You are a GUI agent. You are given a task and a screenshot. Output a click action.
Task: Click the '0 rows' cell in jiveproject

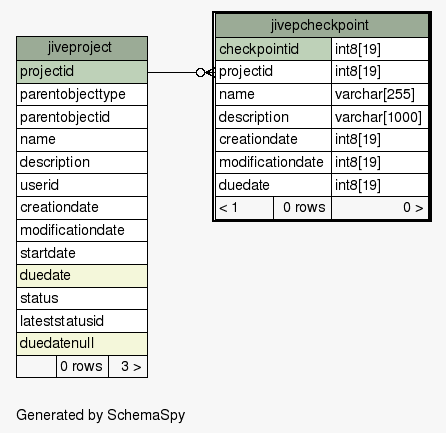pyautogui.click(x=82, y=367)
